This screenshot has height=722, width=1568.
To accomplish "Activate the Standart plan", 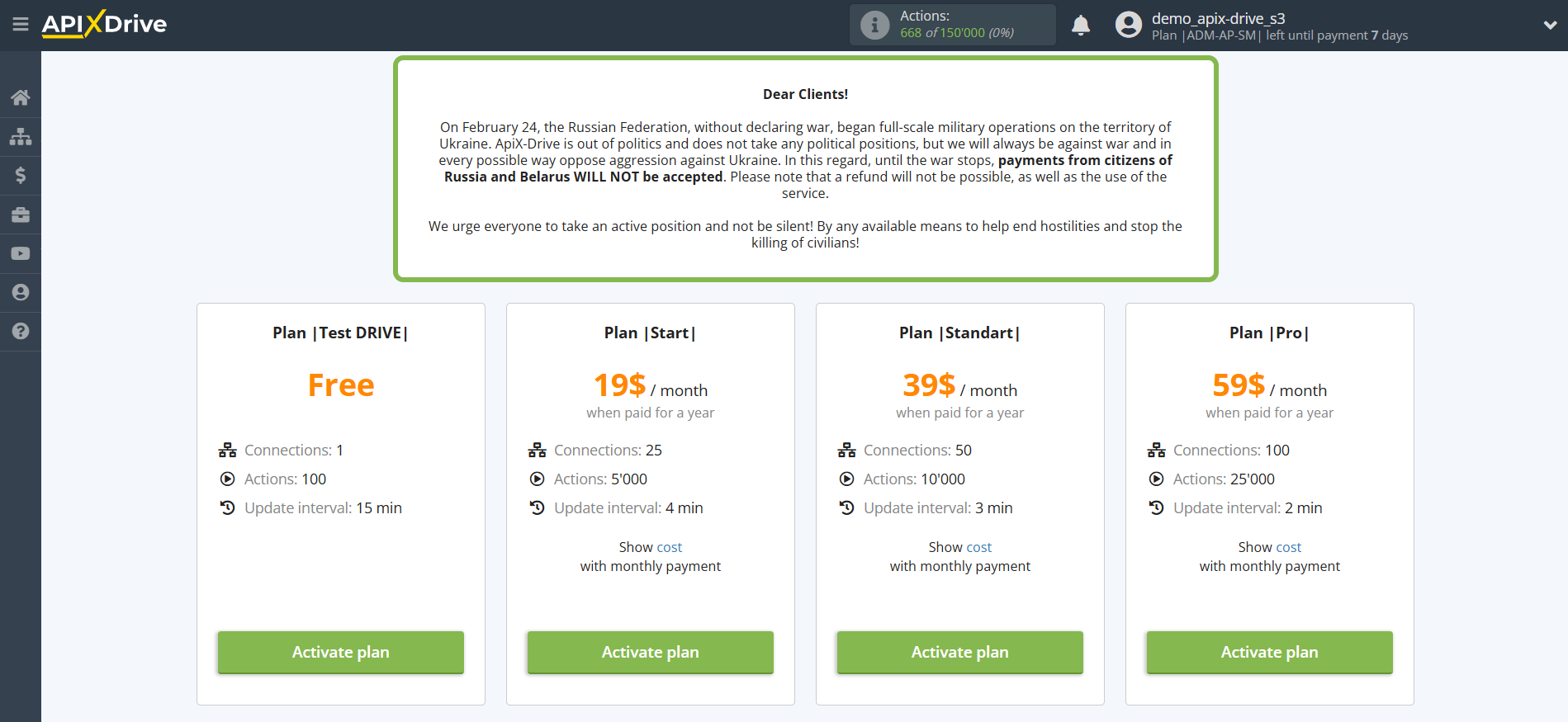I will click(960, 652).
